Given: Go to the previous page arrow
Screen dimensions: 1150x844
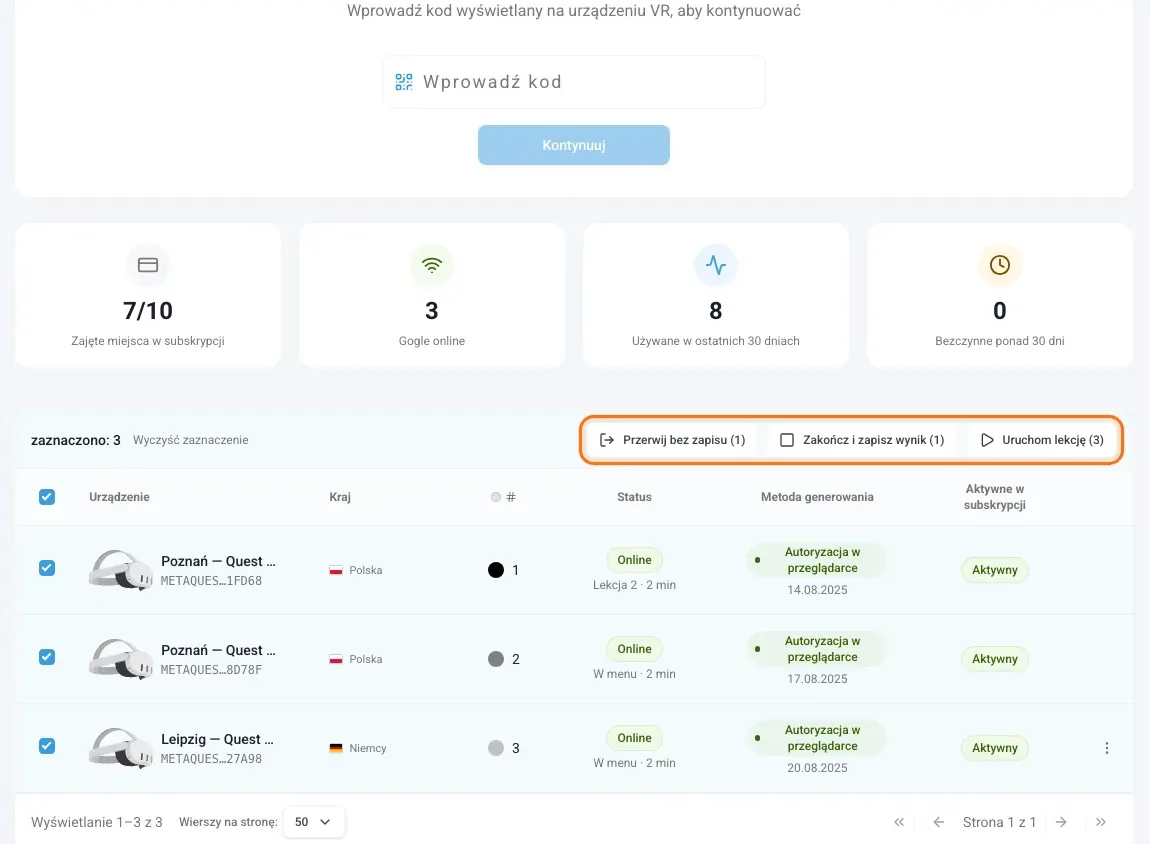Looking at the screenshot, I should pyautogui.click(x=938, y=822).
